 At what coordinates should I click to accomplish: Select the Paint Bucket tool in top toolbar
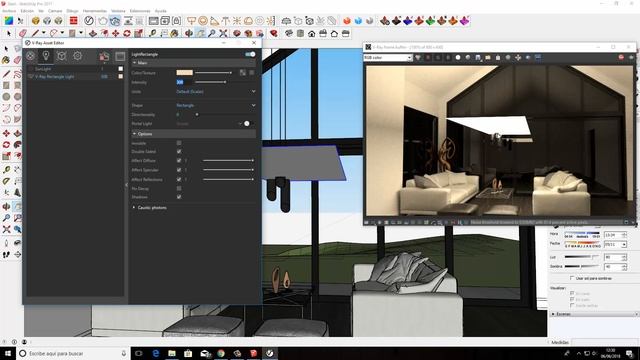point(175,33)
